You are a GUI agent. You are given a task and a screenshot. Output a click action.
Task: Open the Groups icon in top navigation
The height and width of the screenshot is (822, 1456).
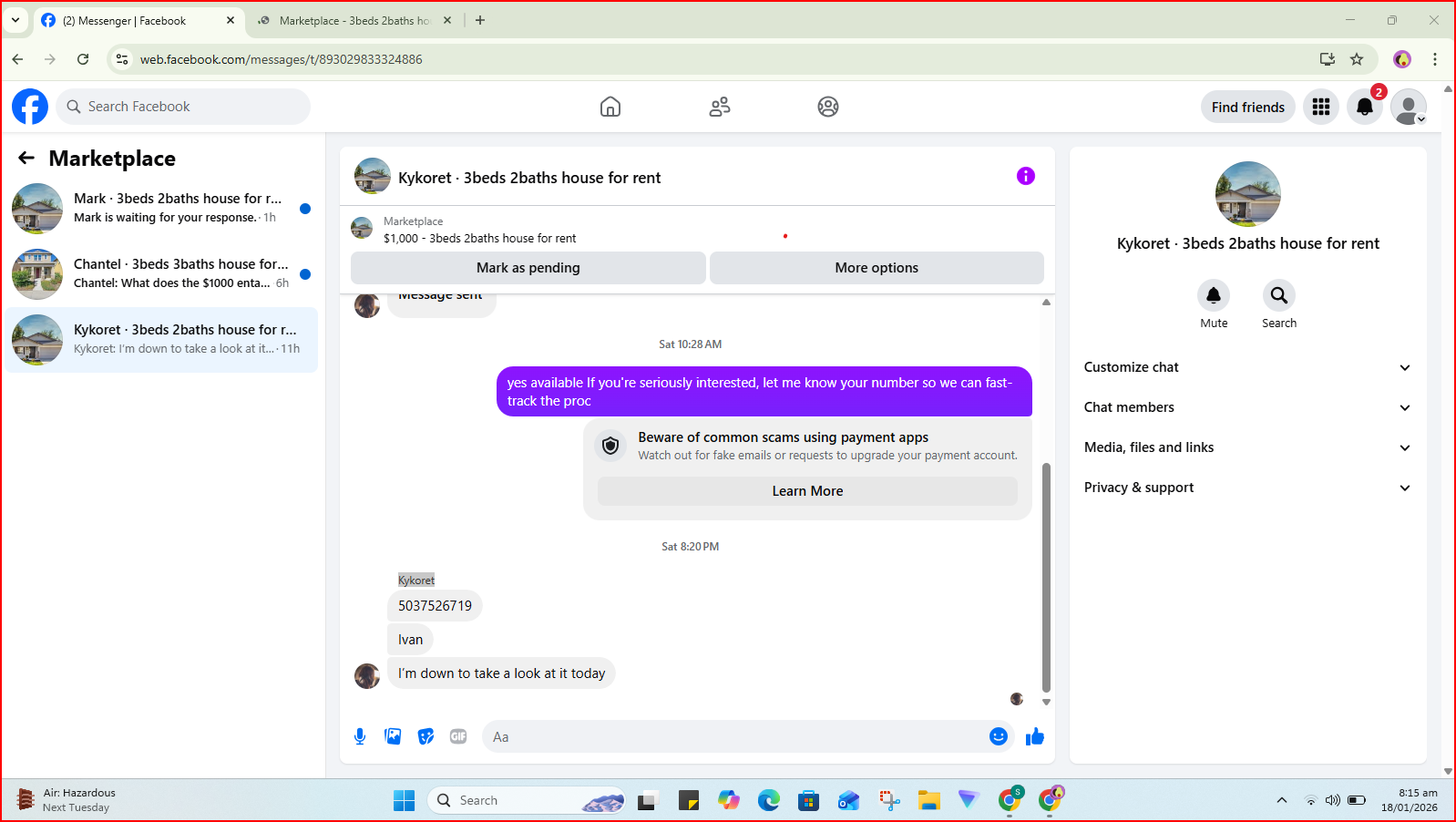828,107
